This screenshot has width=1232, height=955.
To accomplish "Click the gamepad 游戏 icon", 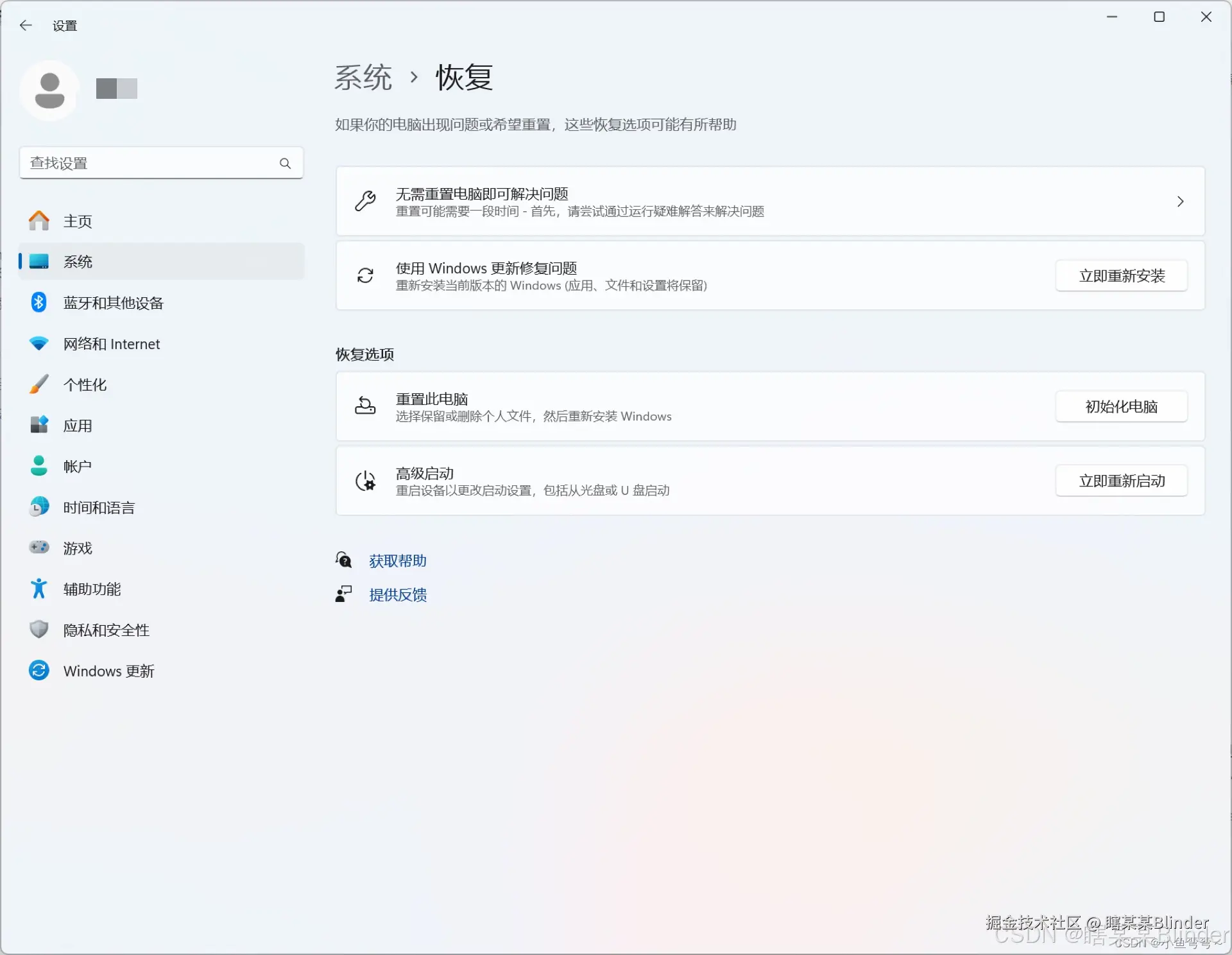I will click(38, 547).
